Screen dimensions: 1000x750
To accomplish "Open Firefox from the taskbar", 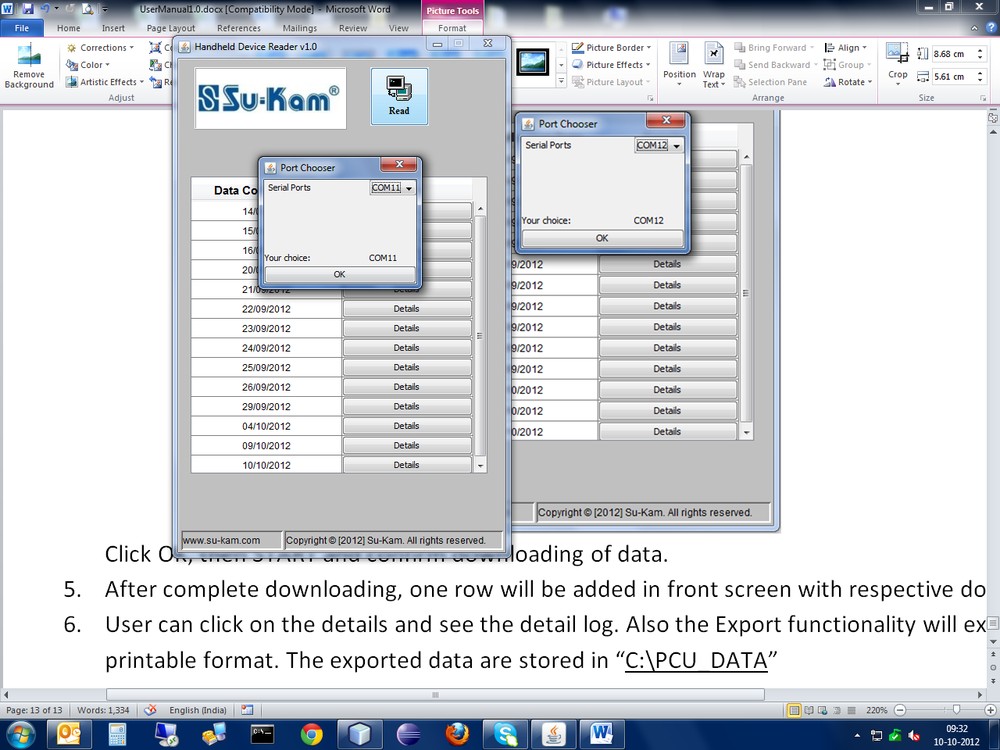I will point(457,735).
